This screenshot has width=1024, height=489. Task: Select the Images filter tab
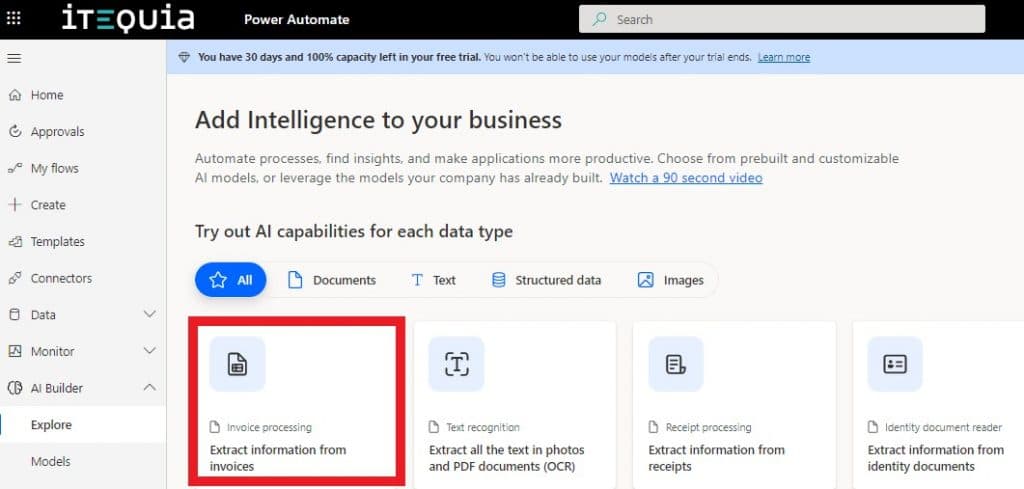[x=671, y=280]
